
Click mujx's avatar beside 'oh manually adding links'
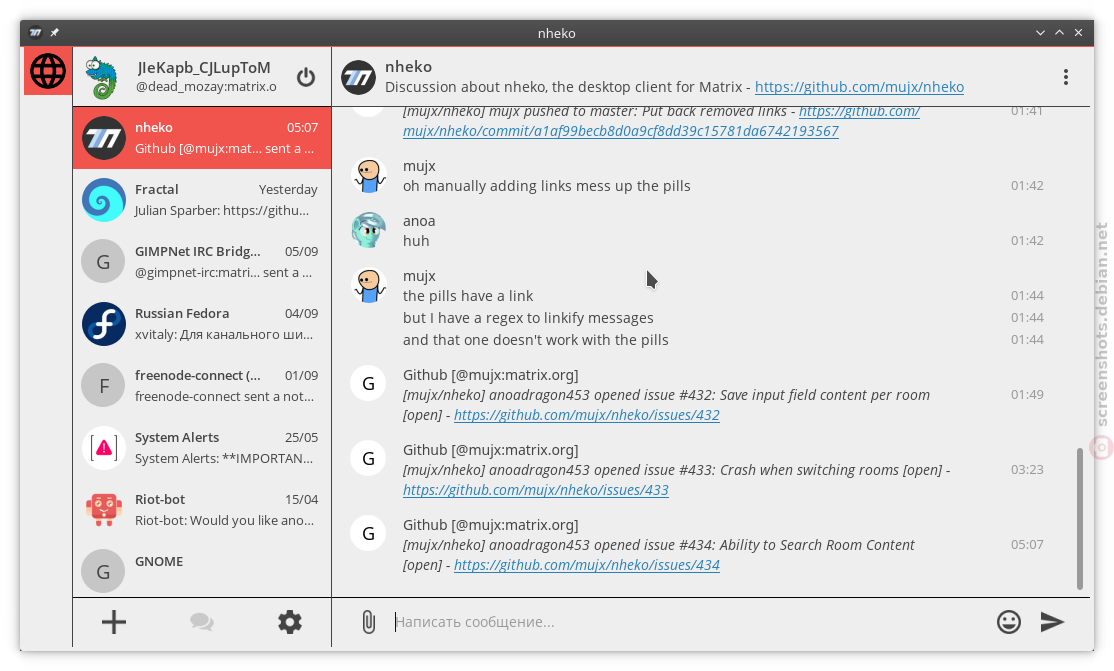pos(369,175)
